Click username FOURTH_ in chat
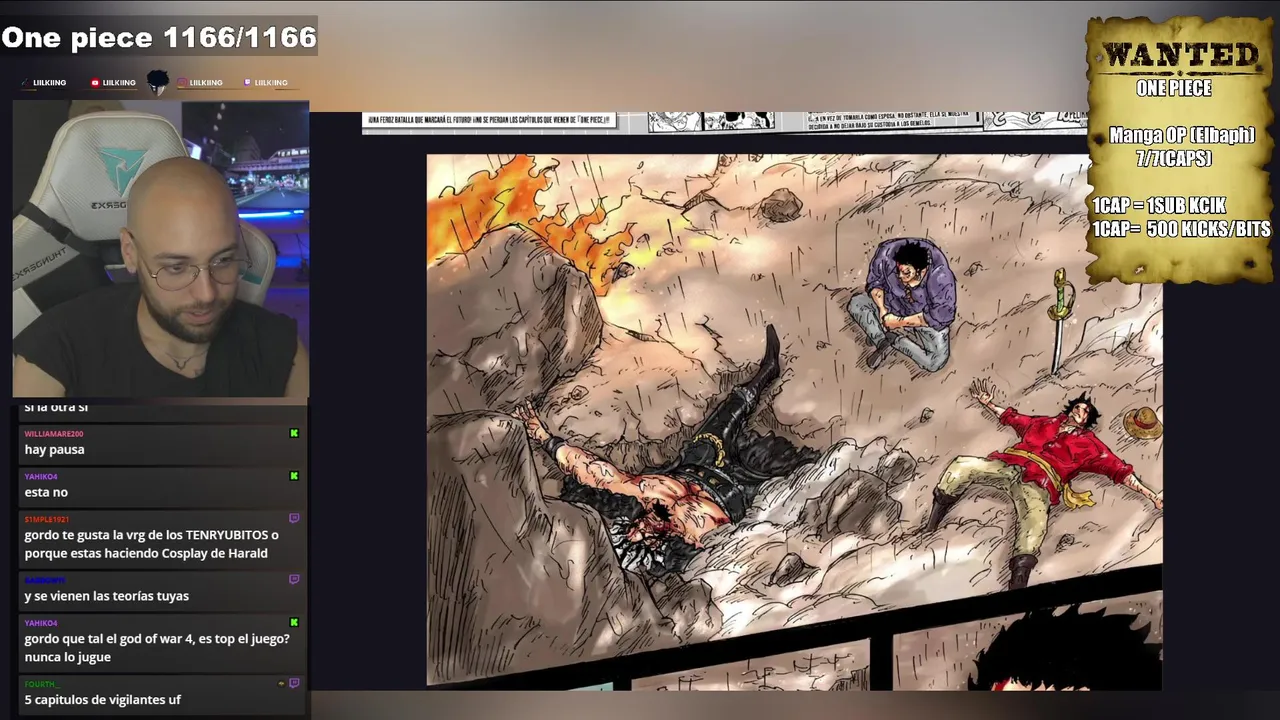The height and width of the screenshot is (720, 1280). coord(41,684)
